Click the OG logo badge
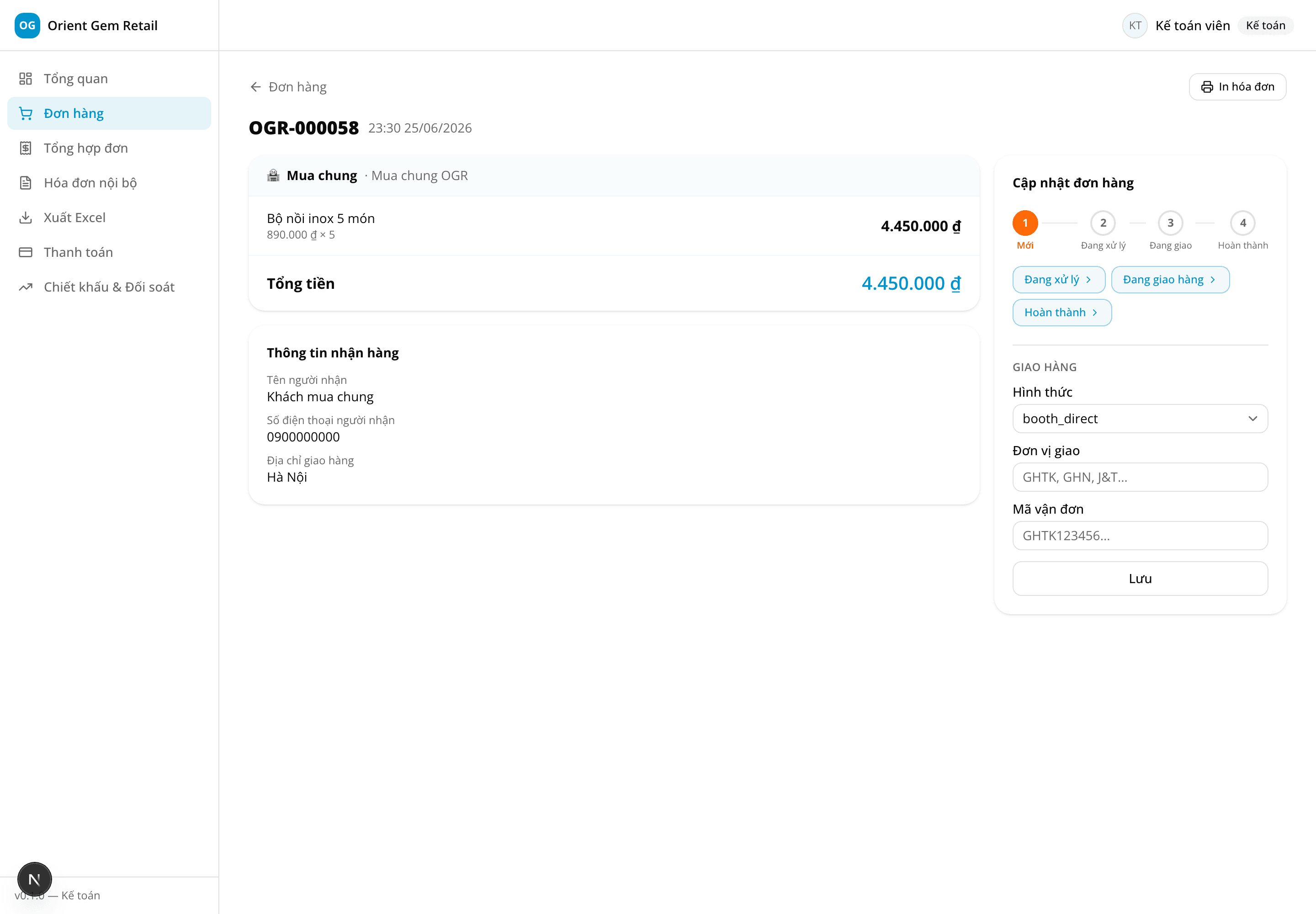 coord(27,25)
